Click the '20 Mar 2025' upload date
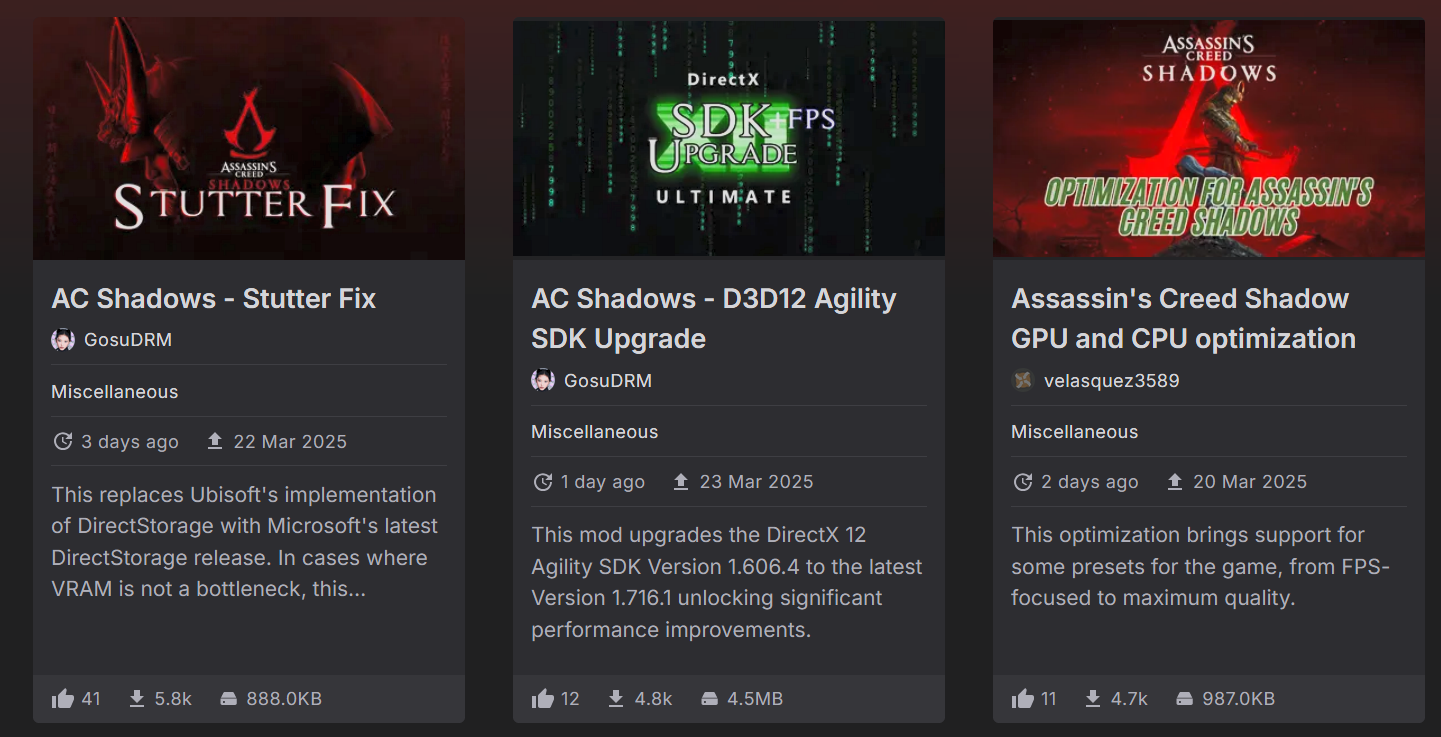The image size is (1441, 737). (x=1250, y=482)
